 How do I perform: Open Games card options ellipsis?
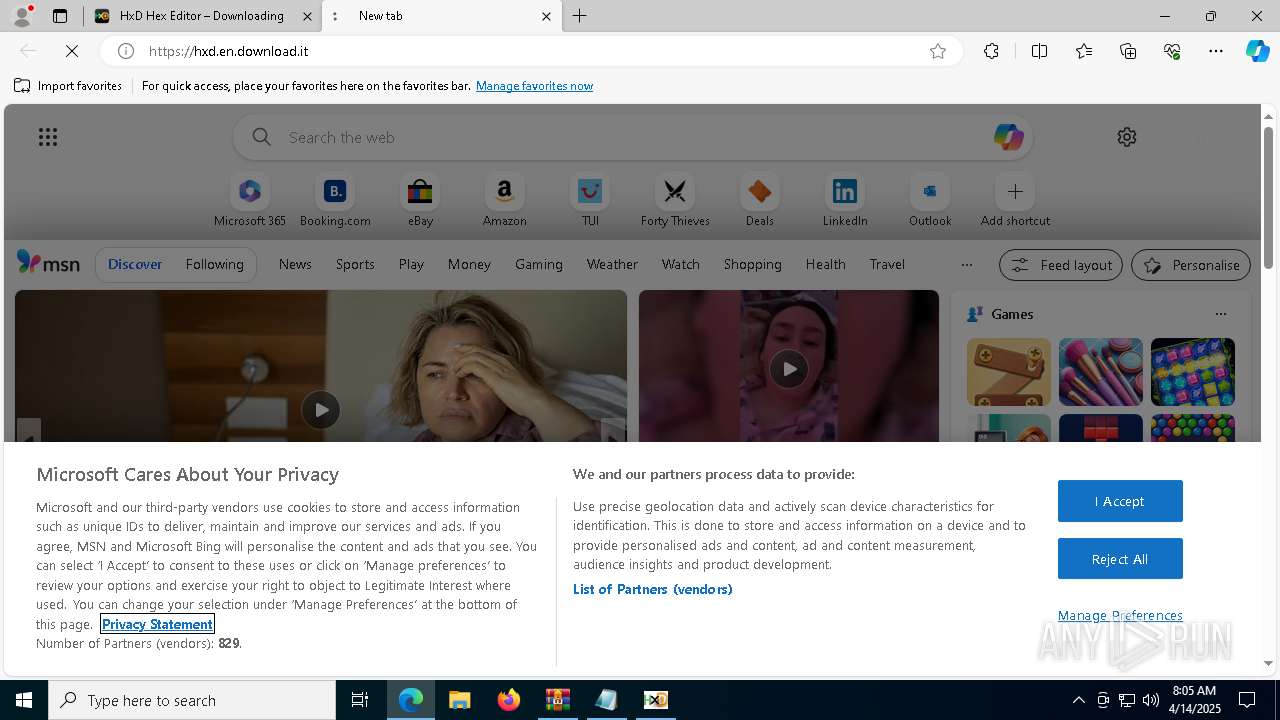point(1220,314)
